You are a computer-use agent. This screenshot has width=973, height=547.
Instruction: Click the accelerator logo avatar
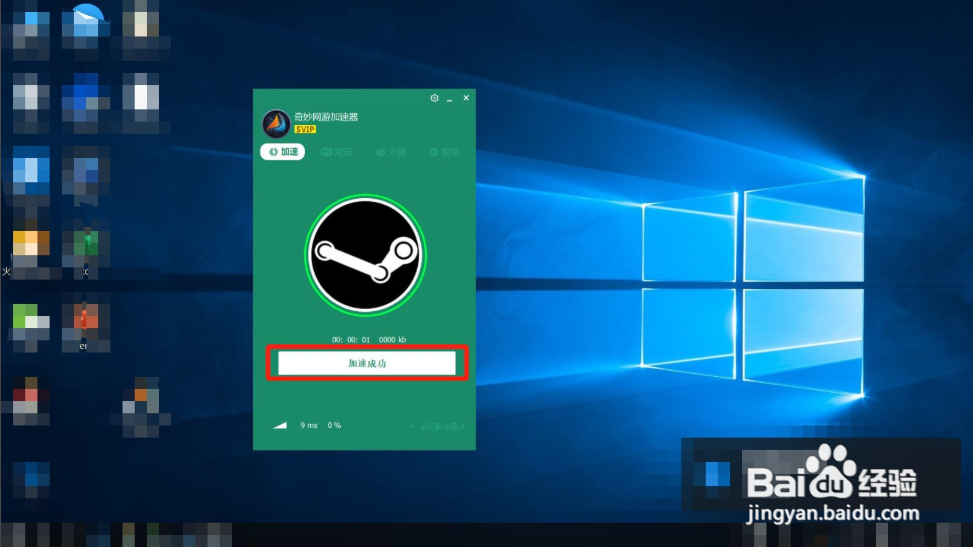tap(276, 123)
